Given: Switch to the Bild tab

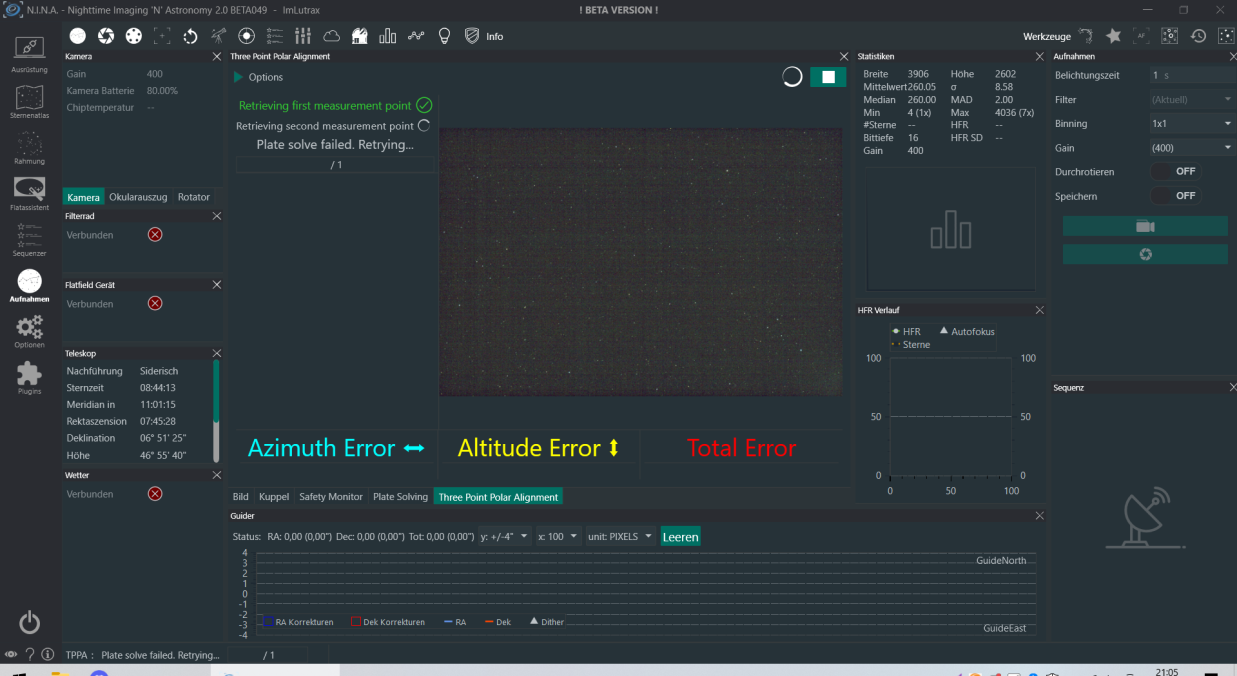Looking at the screenshot, I should [x=240, y=496].
